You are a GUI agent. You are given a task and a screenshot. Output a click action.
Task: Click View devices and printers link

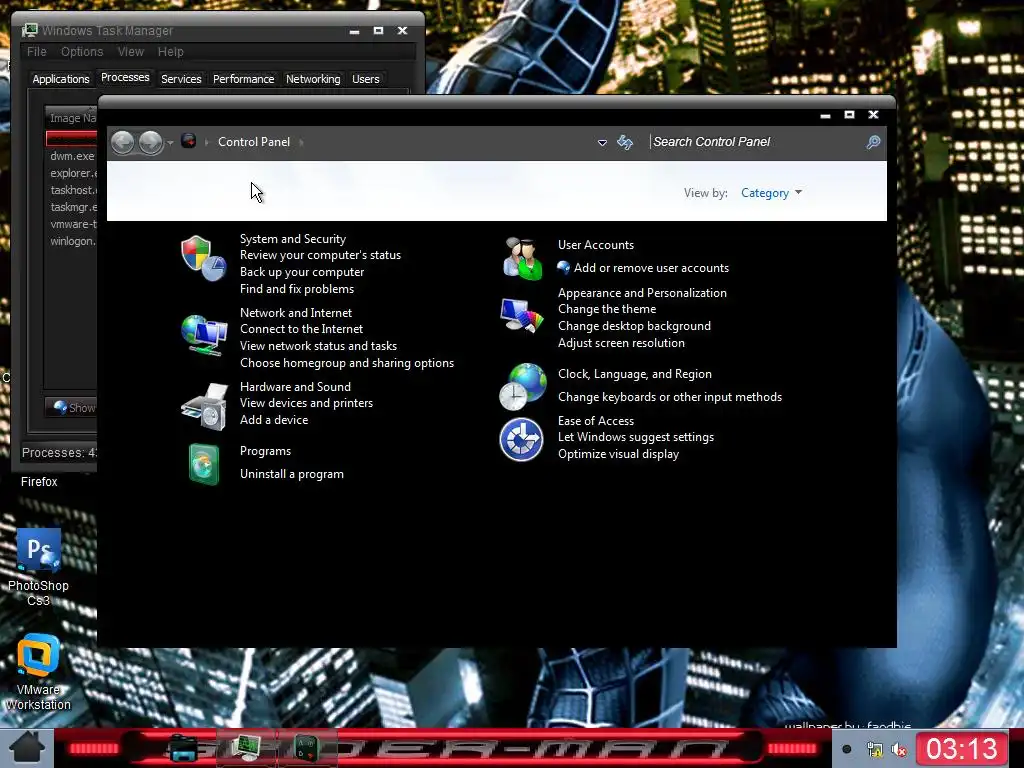(306, 403)
